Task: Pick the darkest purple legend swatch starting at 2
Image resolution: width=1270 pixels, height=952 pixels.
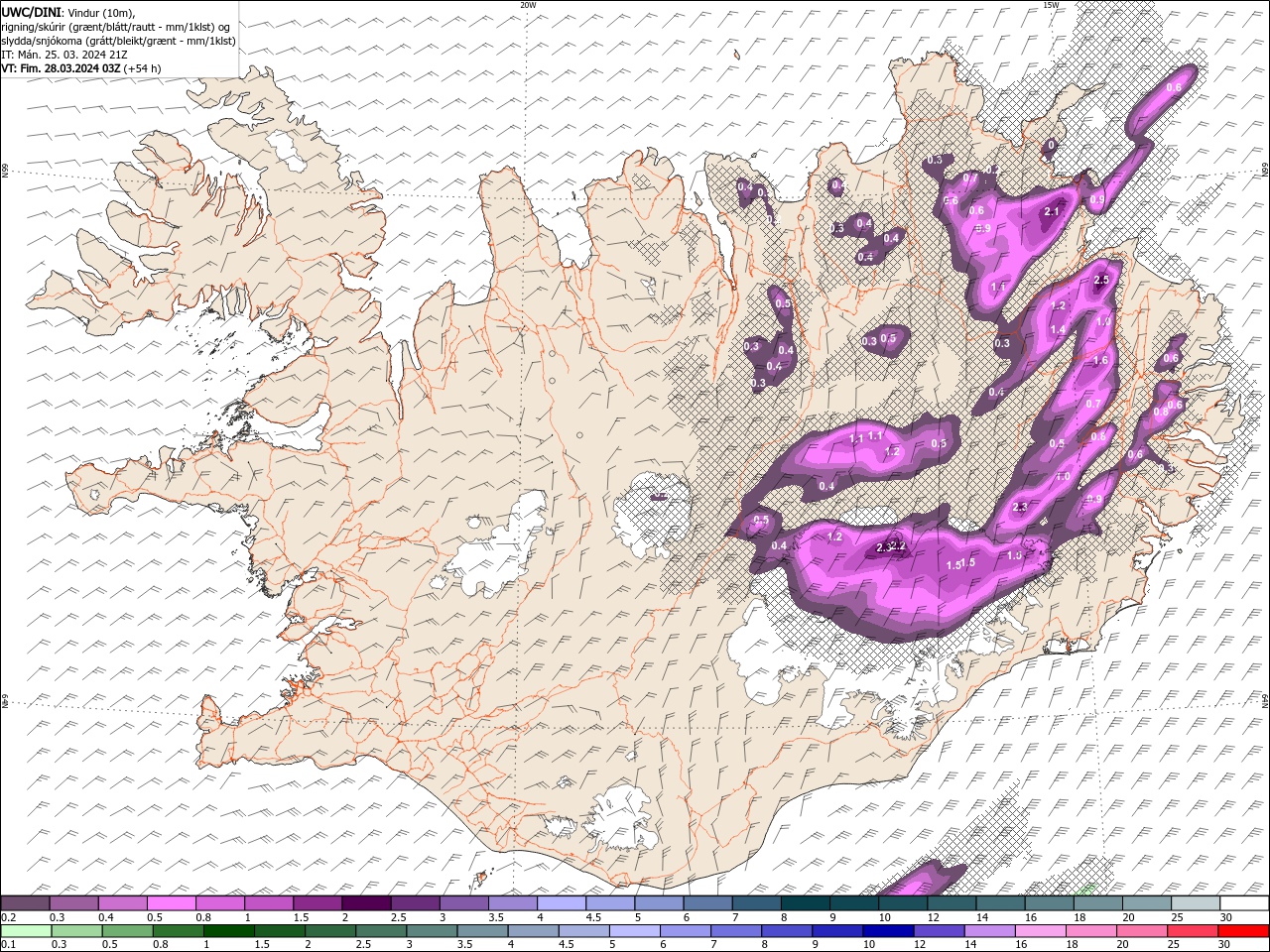Action: point(366,903)
